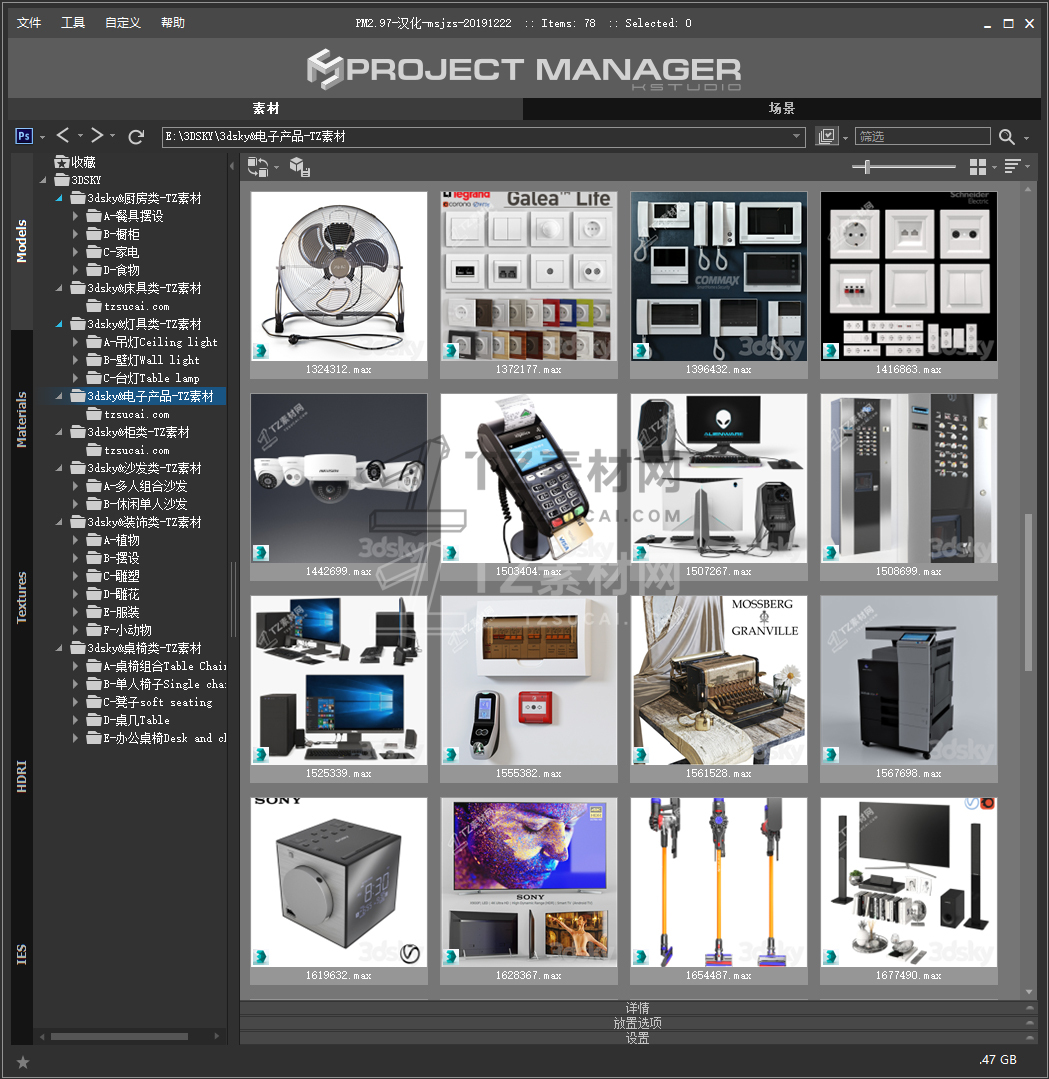Screen dimensions: 1049x1079
Task: Open the path address dropdown arrow
Action: [797, 137]
